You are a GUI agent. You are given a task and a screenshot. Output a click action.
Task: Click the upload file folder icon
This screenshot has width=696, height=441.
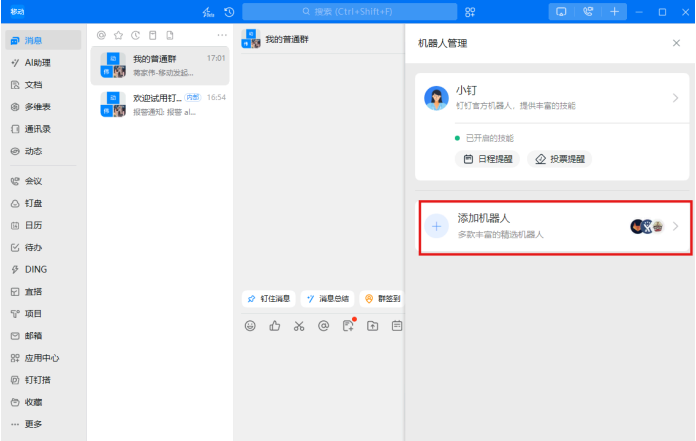[x=373, y=326]
